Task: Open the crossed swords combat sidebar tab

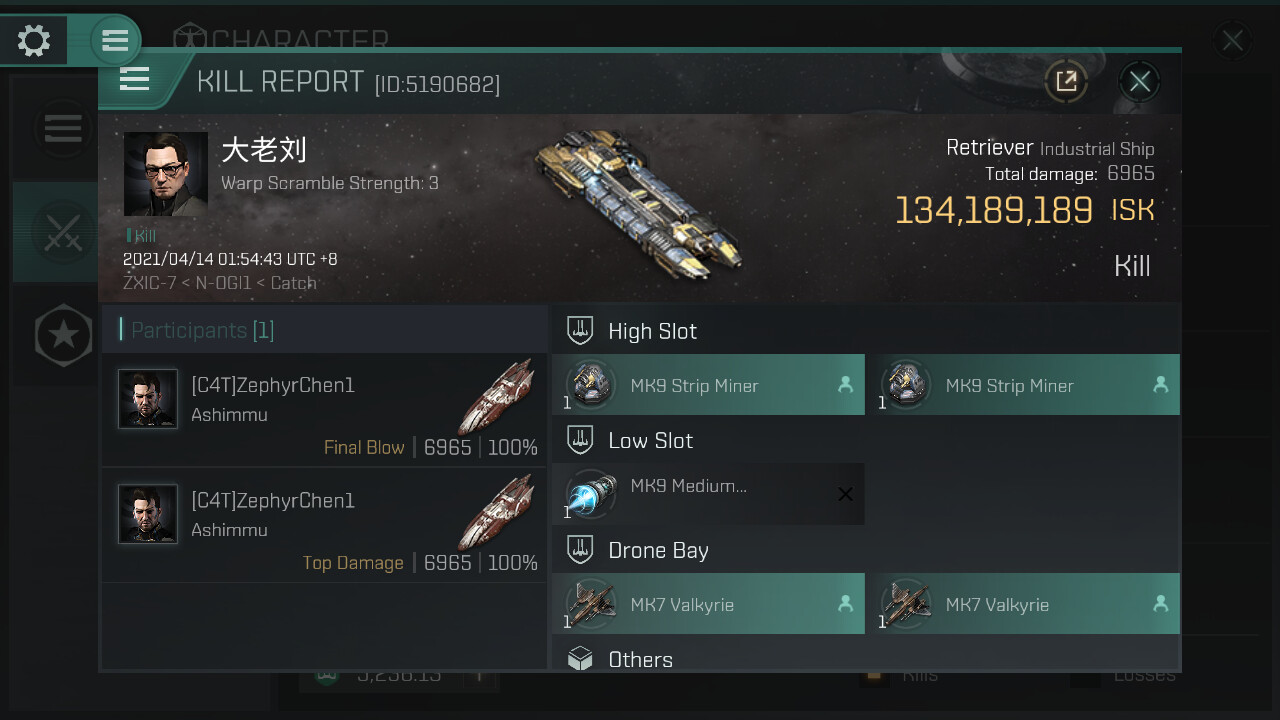Action: click(60, 232)
